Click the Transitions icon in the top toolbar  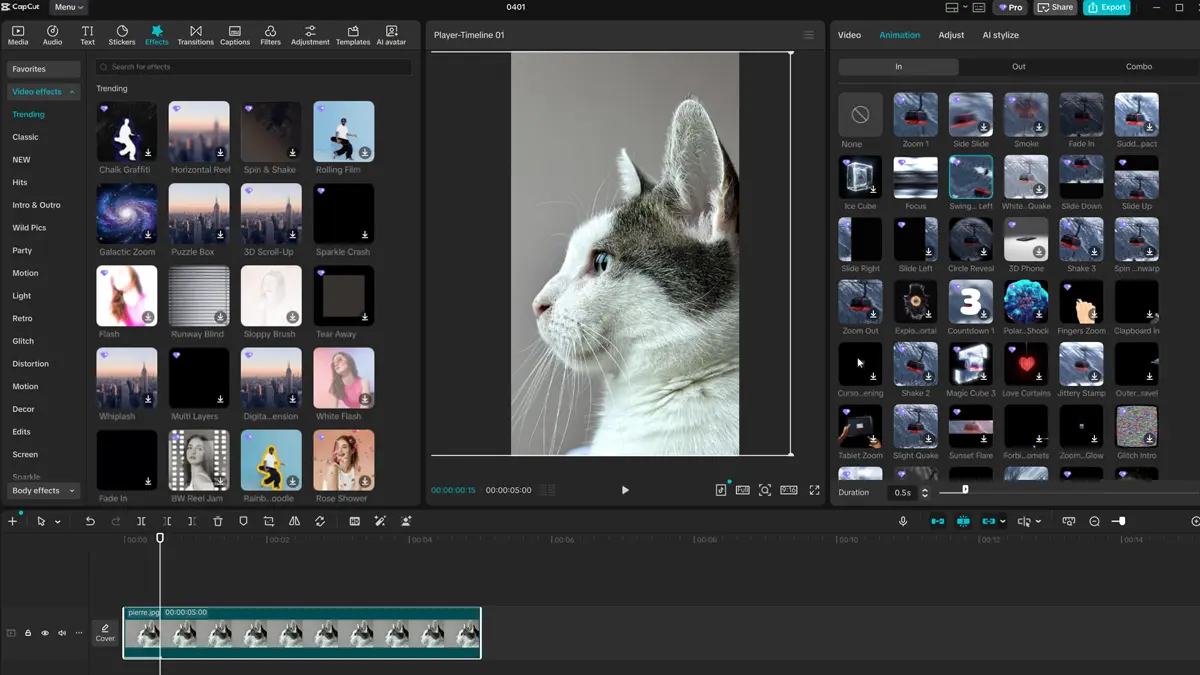(195, 33)
